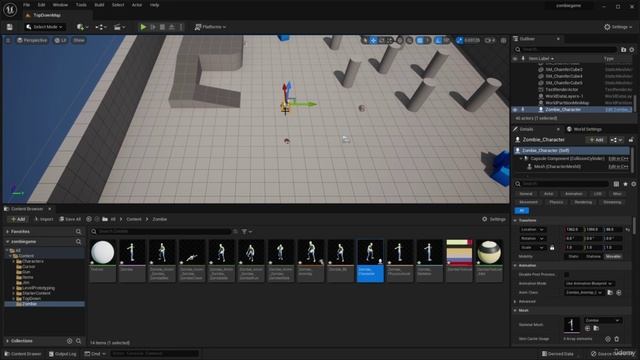
Task: Toggle the Disable Post Process checkbox
Action: click(567, 274)
